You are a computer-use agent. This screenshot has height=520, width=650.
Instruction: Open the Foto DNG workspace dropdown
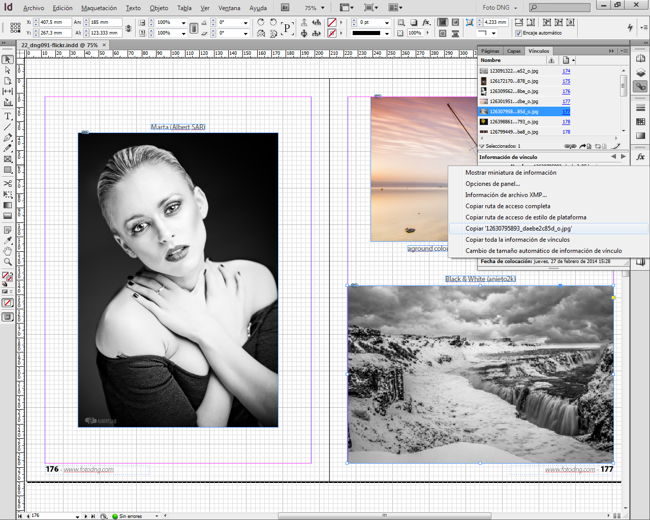(x=500, y=7)
